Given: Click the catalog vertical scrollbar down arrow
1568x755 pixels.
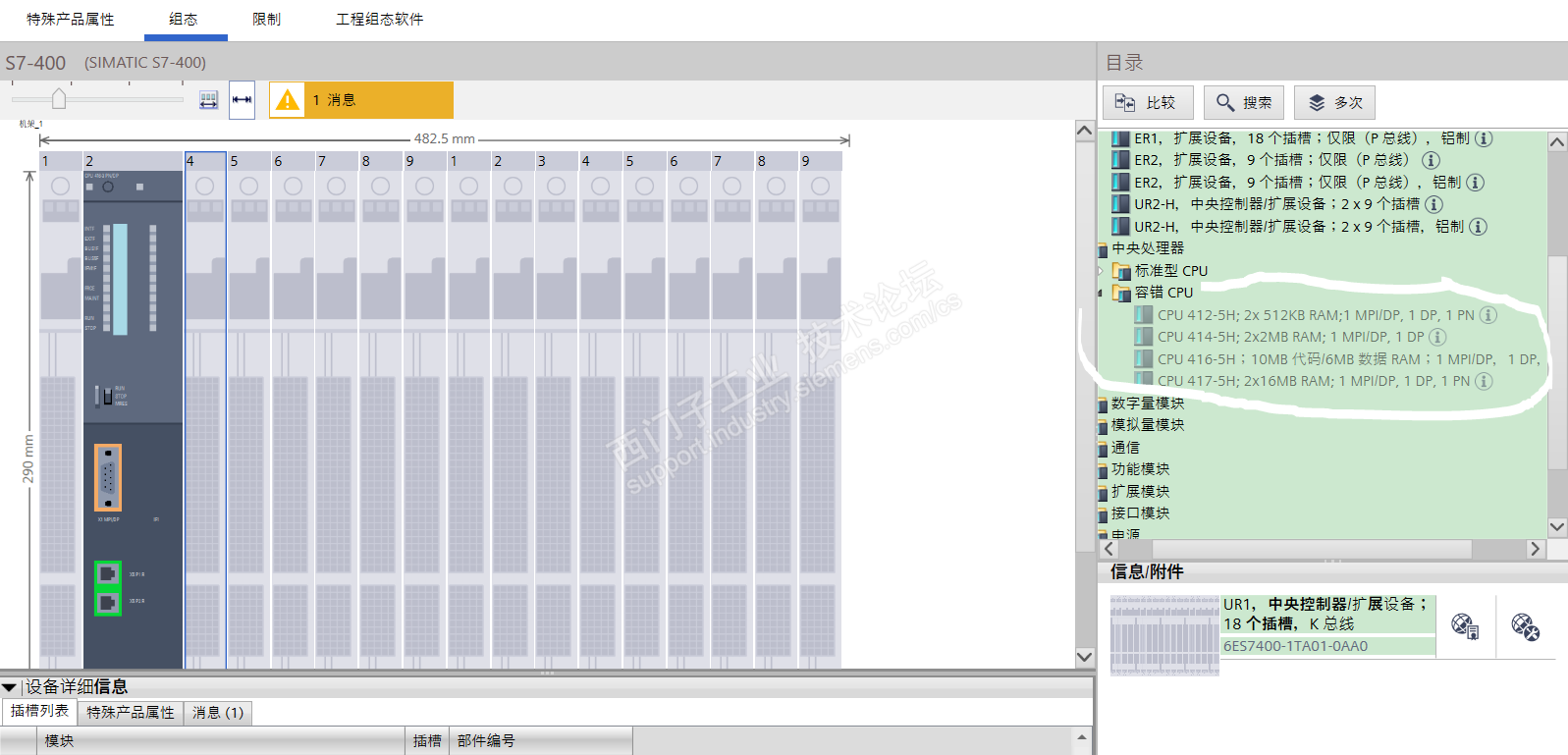Looking at the screenshot, I should 1557,527.
